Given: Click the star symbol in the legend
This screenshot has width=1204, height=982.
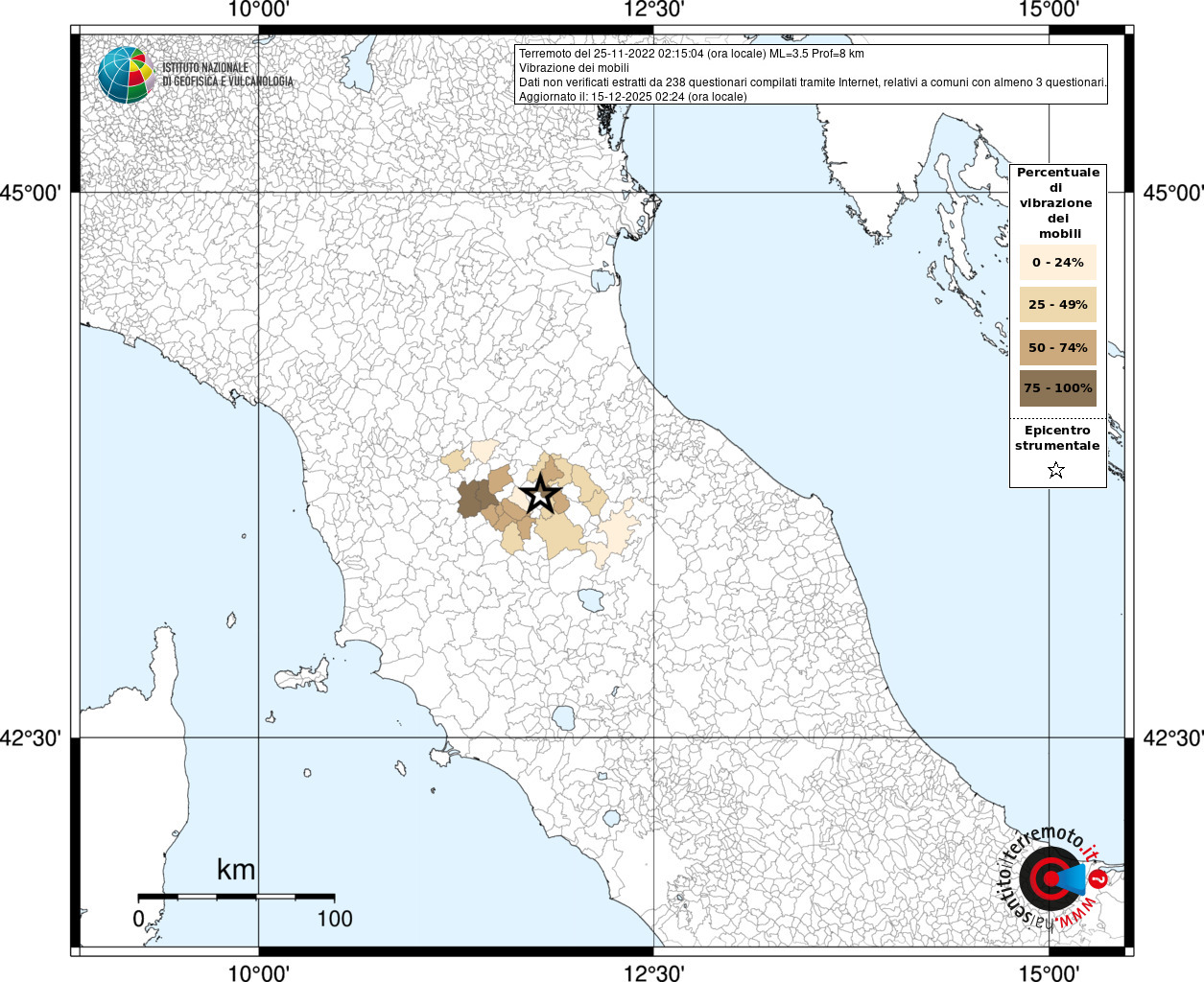Looking at the screenshot, I should pos(1056,470).
